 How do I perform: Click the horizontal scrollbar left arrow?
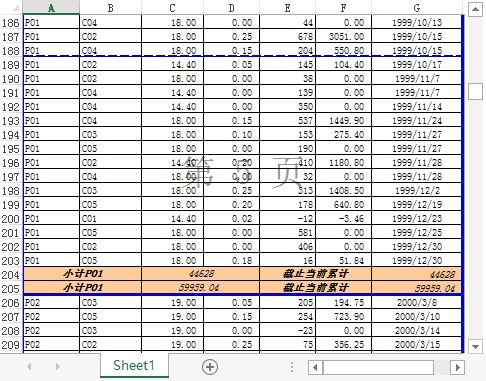[315, 367]
